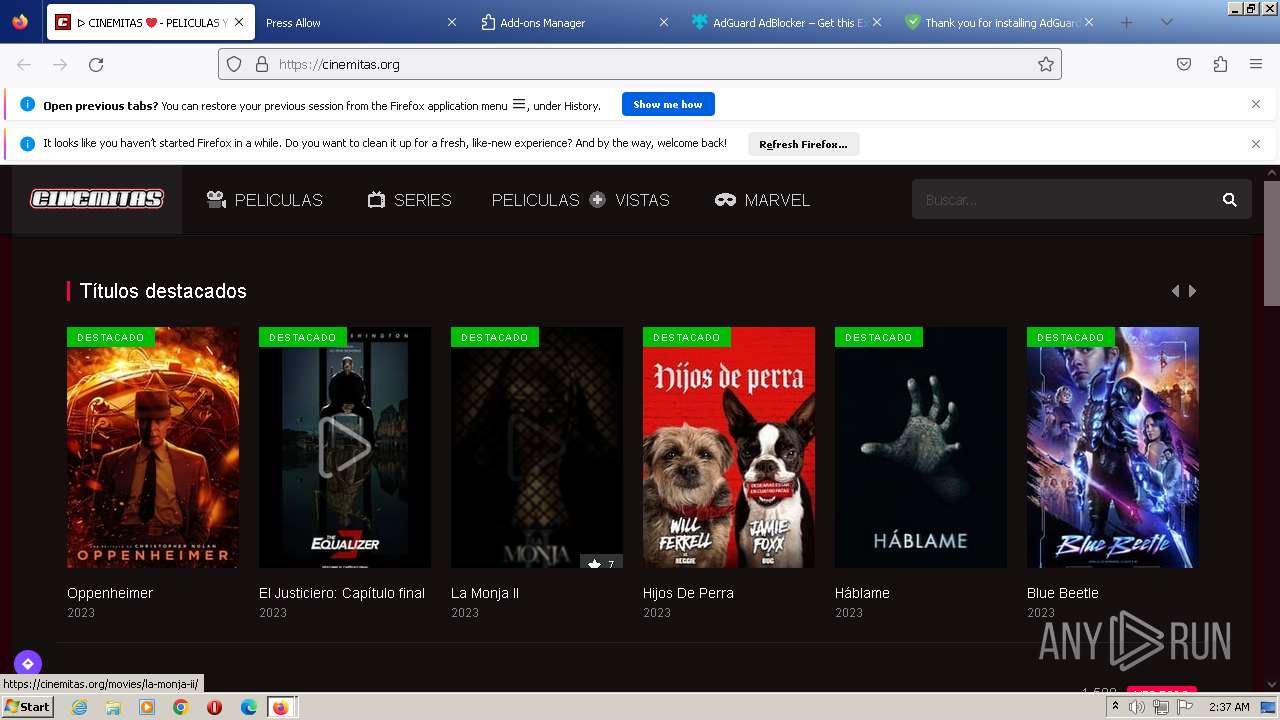Click the Show me how button
This screenshot has width=1280, height=720.
click(x=668, y=104)
